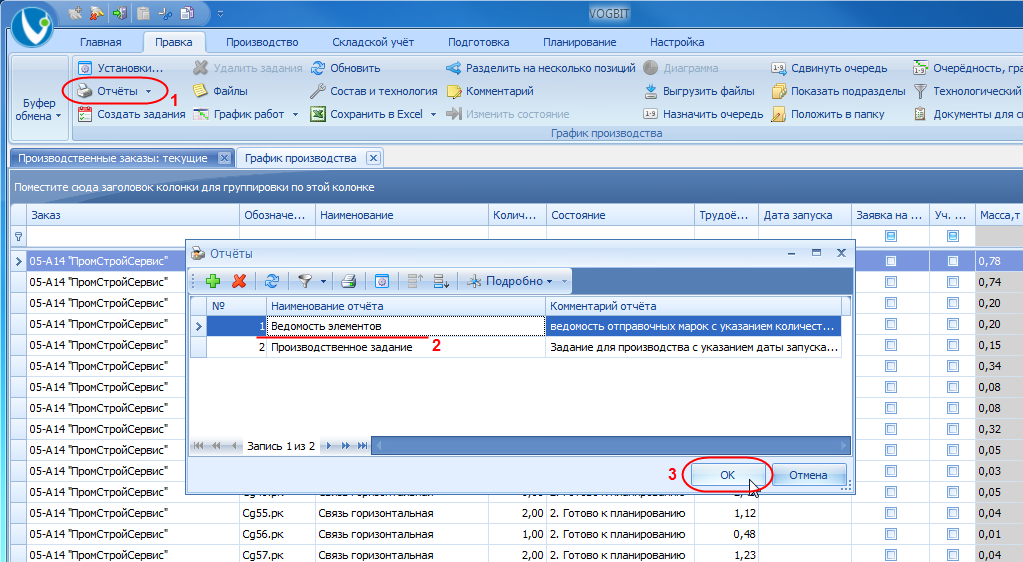Open the VOGBIT application logo menu

pos(31,26)
